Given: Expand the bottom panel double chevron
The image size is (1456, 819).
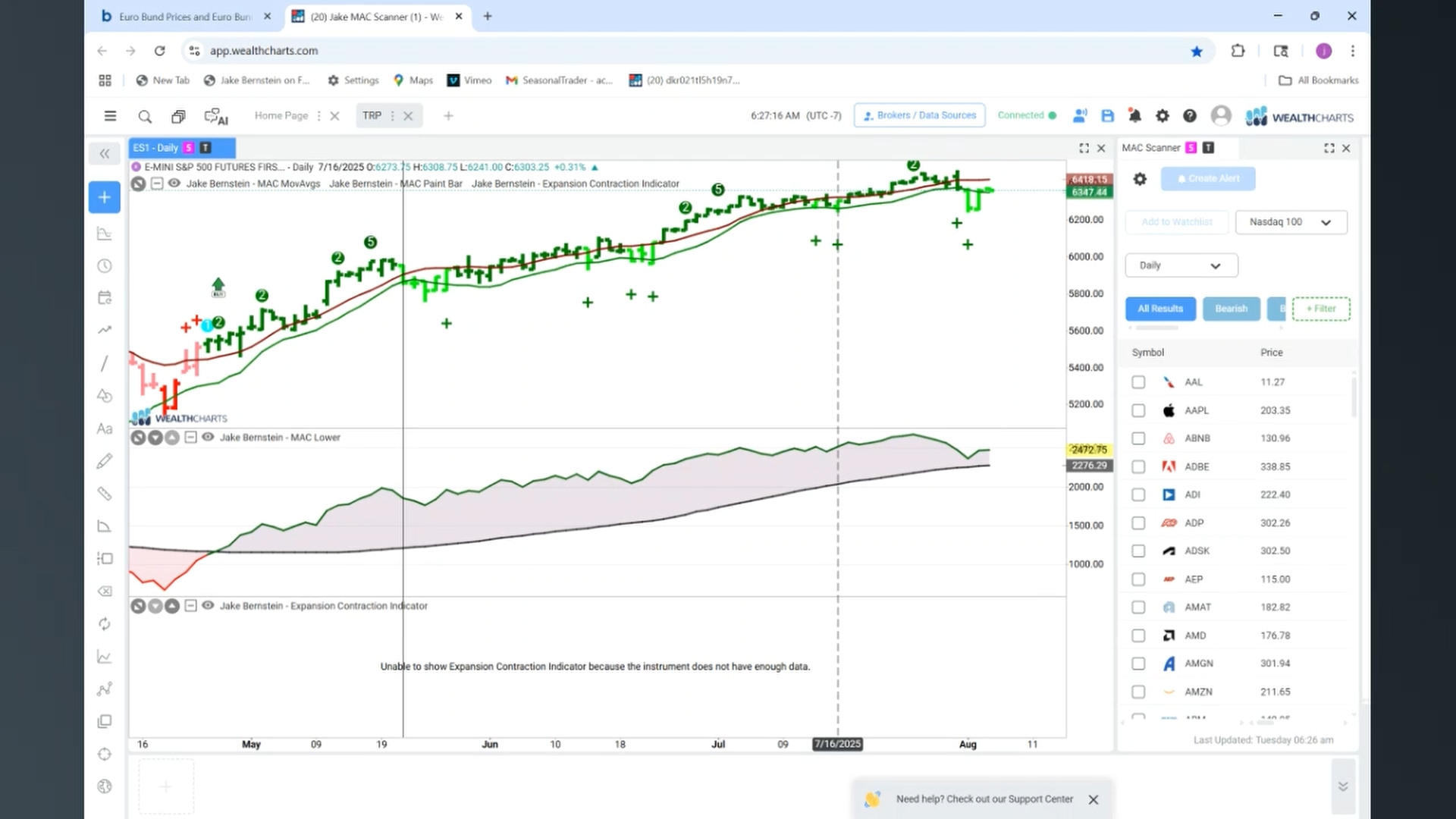Looking at the screenshot, I should click(1343, 786).
